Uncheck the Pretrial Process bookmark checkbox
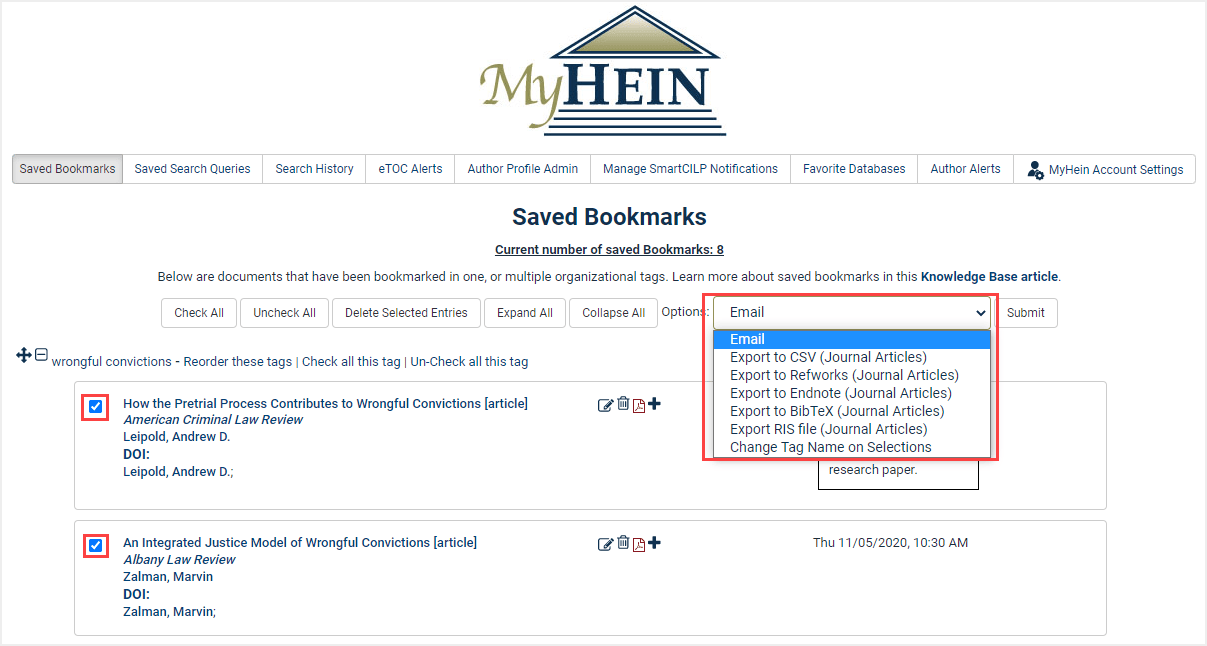This screenshot has width=1207, height=646. (x=95, y=407)
